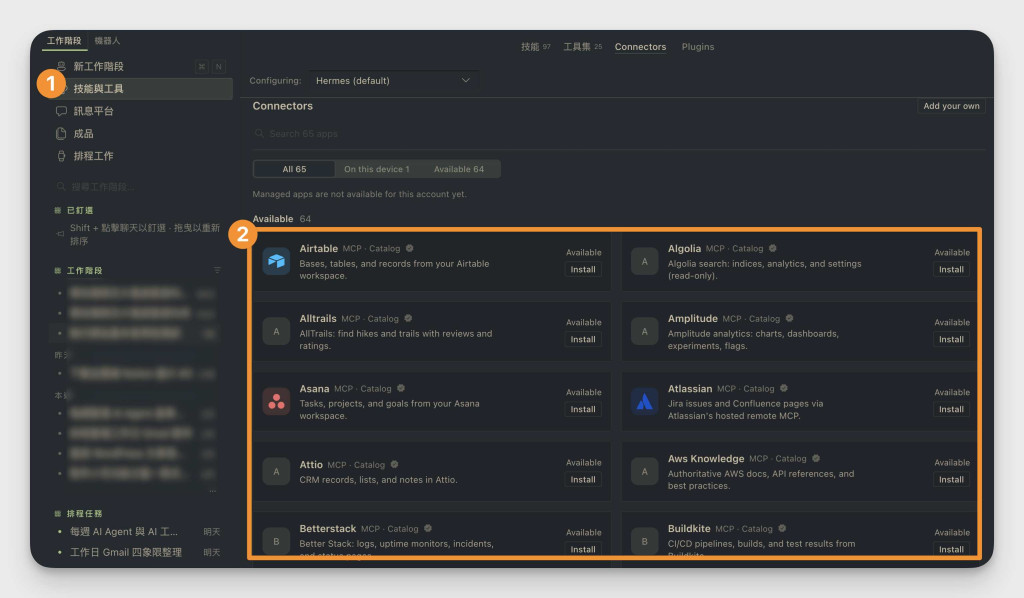Show the All 65 connectors filter
The image size is (1024, 598).
[294, 169]
